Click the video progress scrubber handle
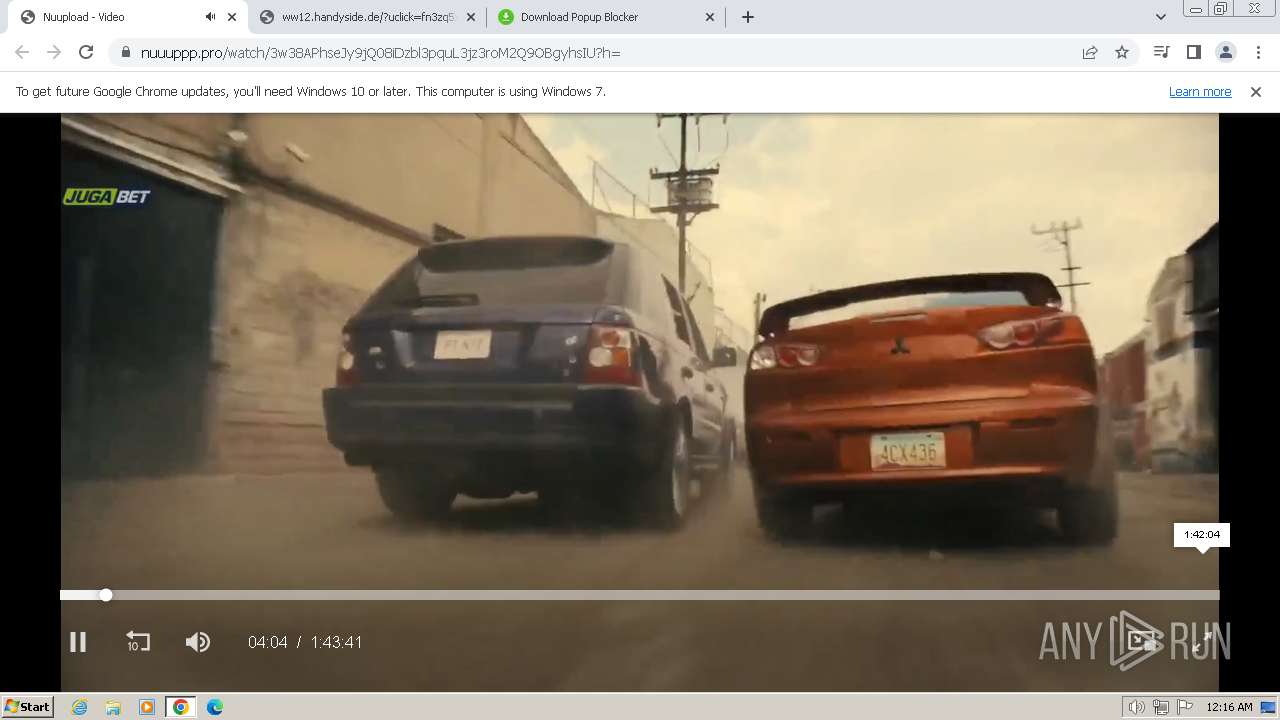1280x720 pixels. pos(106,595)
